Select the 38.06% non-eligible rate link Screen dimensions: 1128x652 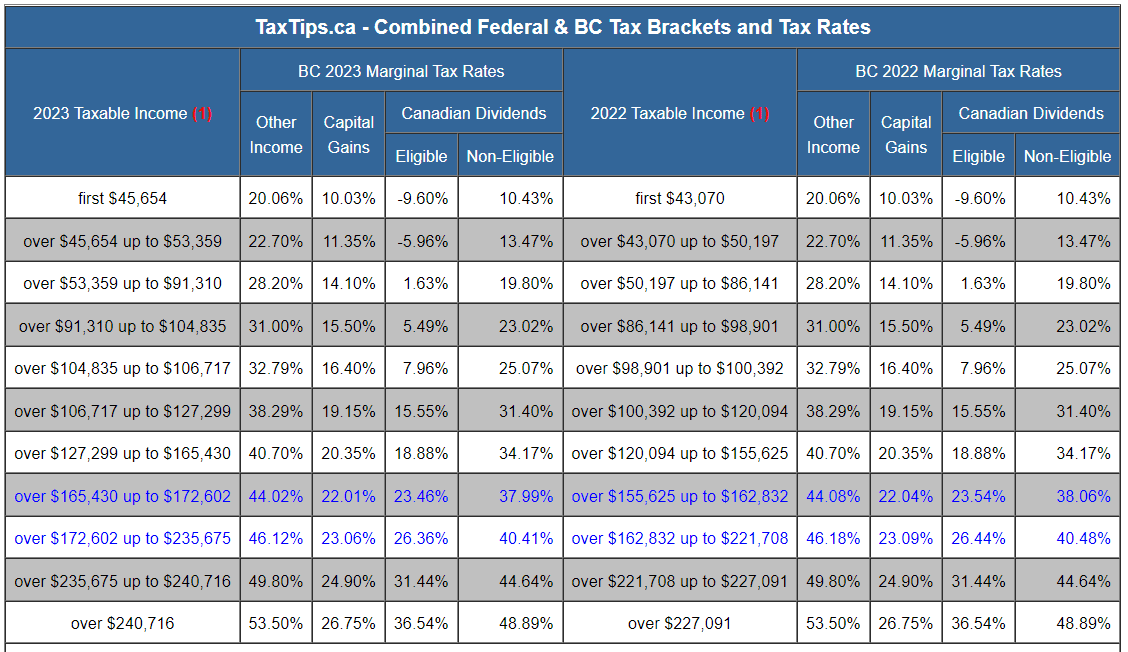tap(1083, 496)
